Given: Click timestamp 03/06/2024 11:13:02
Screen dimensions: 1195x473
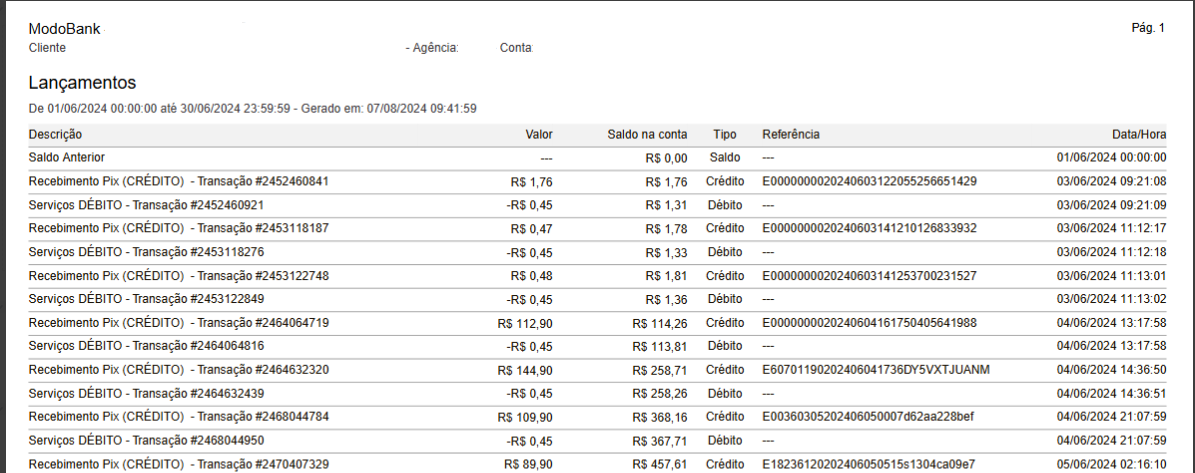Looking at the screenshot, I should coord(1111,299).
